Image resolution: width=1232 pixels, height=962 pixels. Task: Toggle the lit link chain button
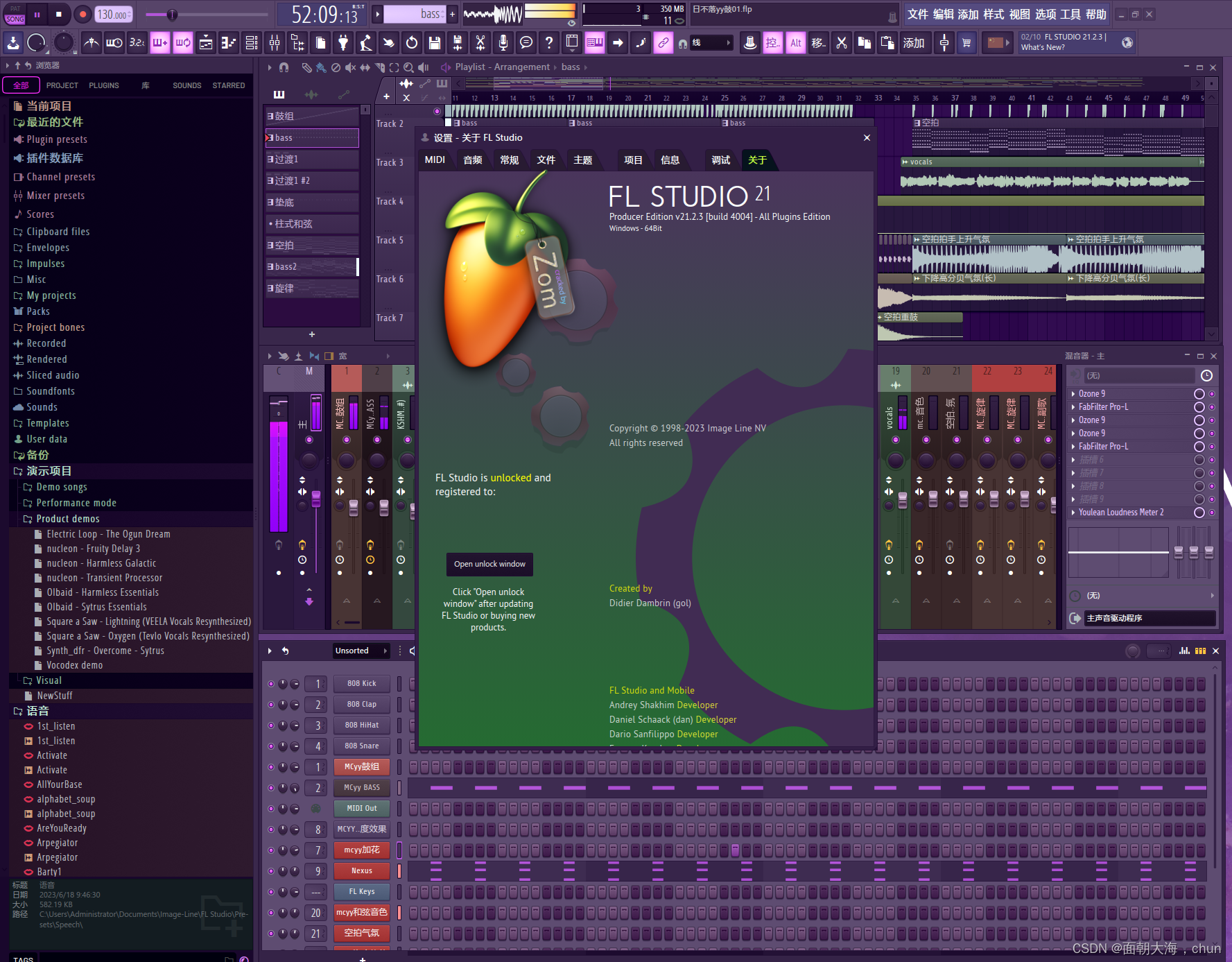(x=663, y=43)
